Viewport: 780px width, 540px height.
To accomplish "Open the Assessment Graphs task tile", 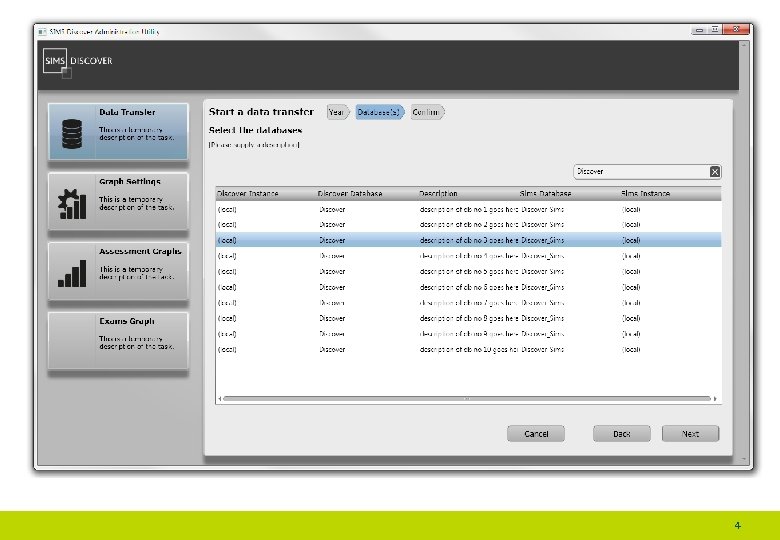I will coord(118,271).
